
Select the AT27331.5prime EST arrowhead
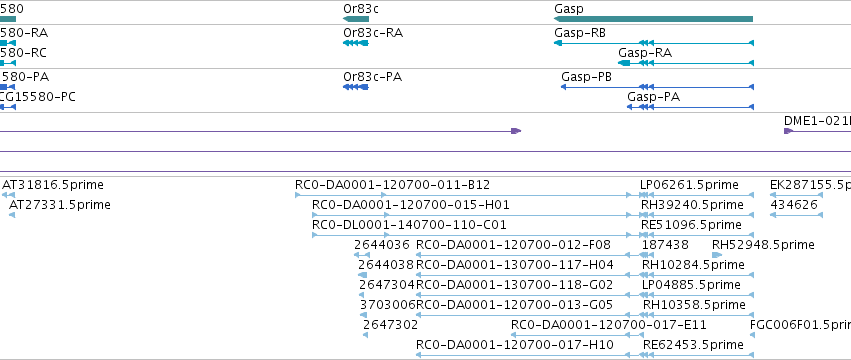[12, 215]
